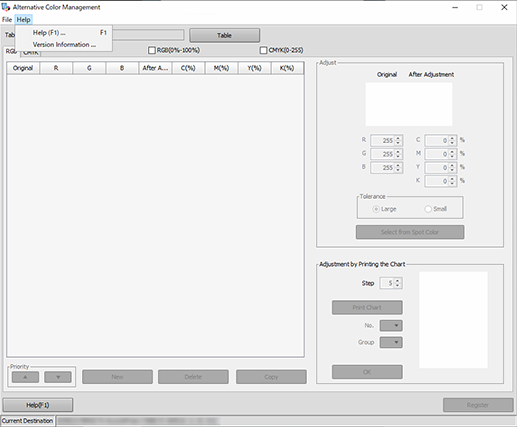This screenshot has height=427, width=517.
Task: Enable the CMYK(0-255) checkbox
Action: (263, 50)
